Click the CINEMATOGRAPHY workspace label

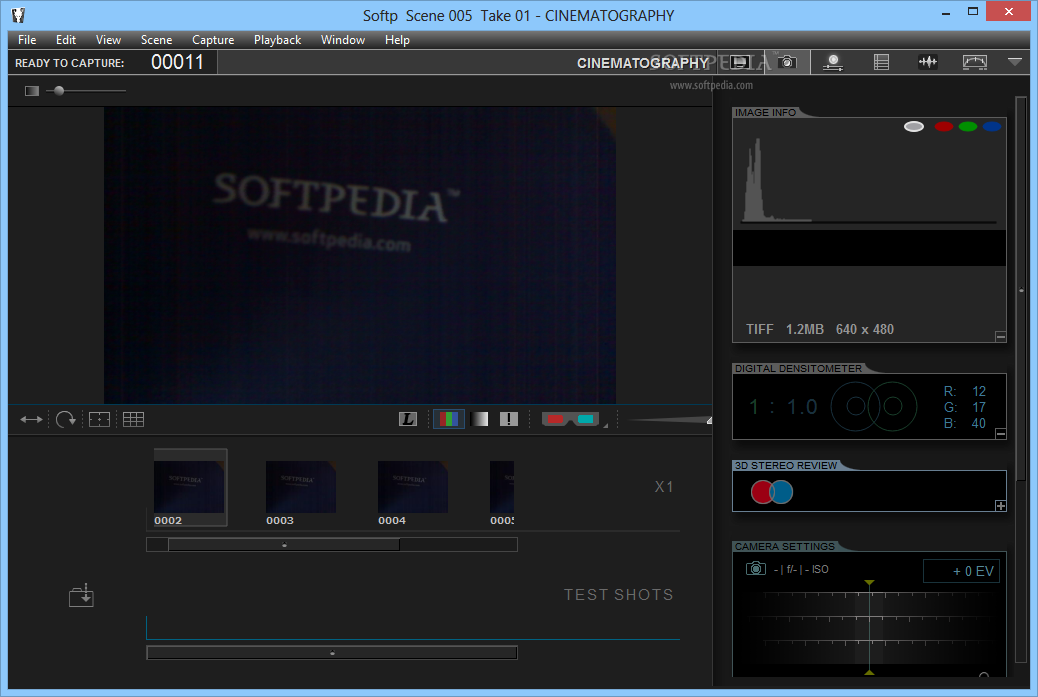643,63
